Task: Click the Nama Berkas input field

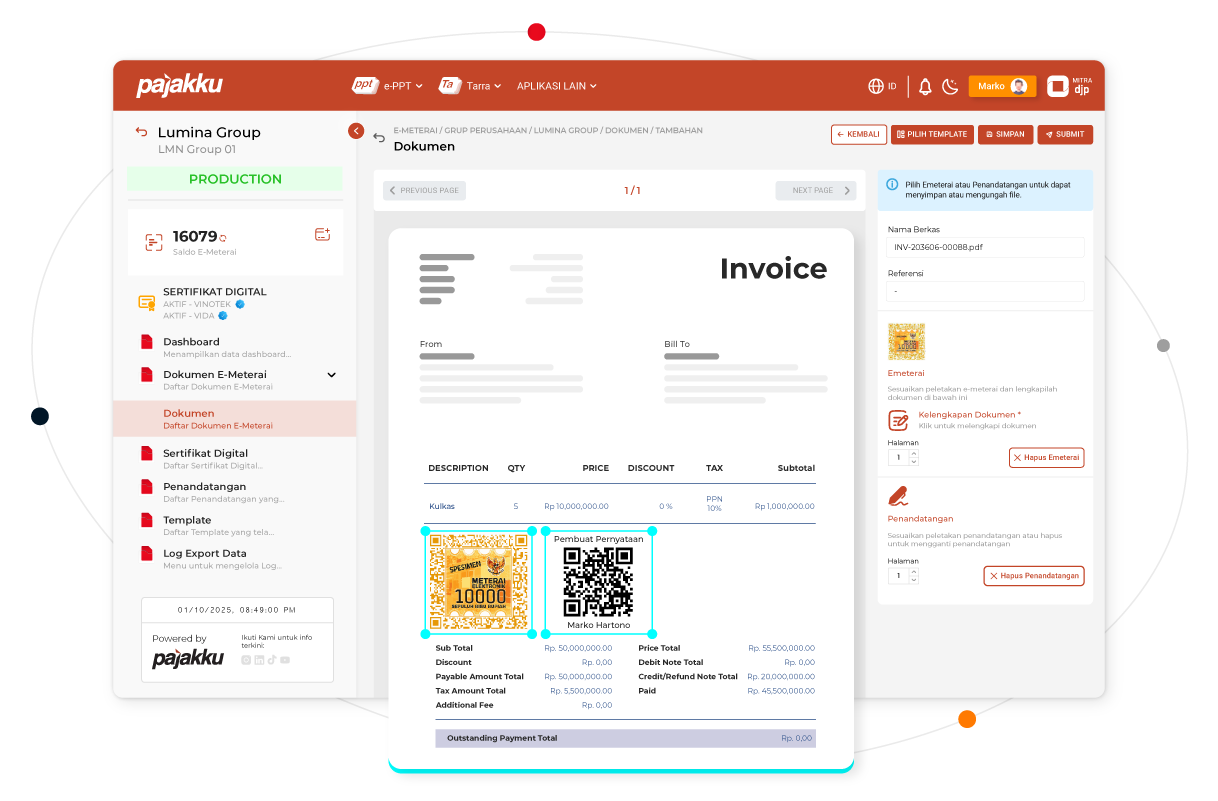Action: coord(985,247)
